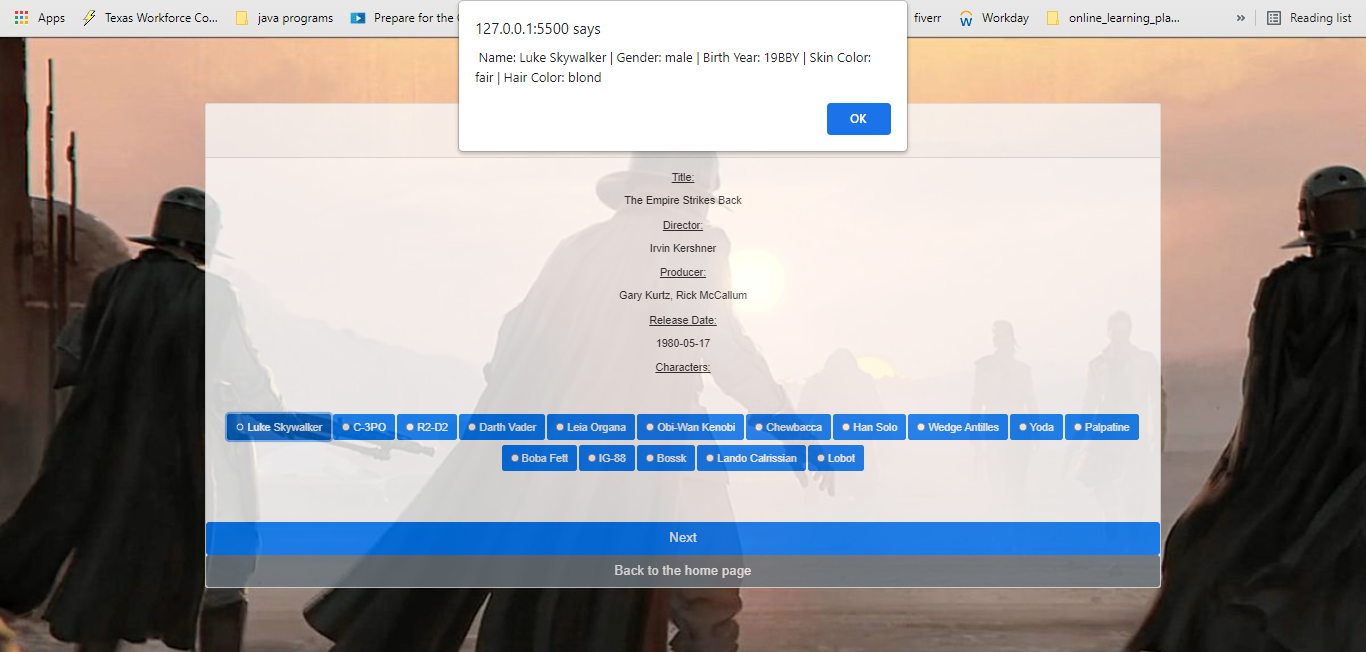Select the IG-88 character option
Viewport: 1366px width, 652px height.
pyautogui.click(x=607, y=458)
